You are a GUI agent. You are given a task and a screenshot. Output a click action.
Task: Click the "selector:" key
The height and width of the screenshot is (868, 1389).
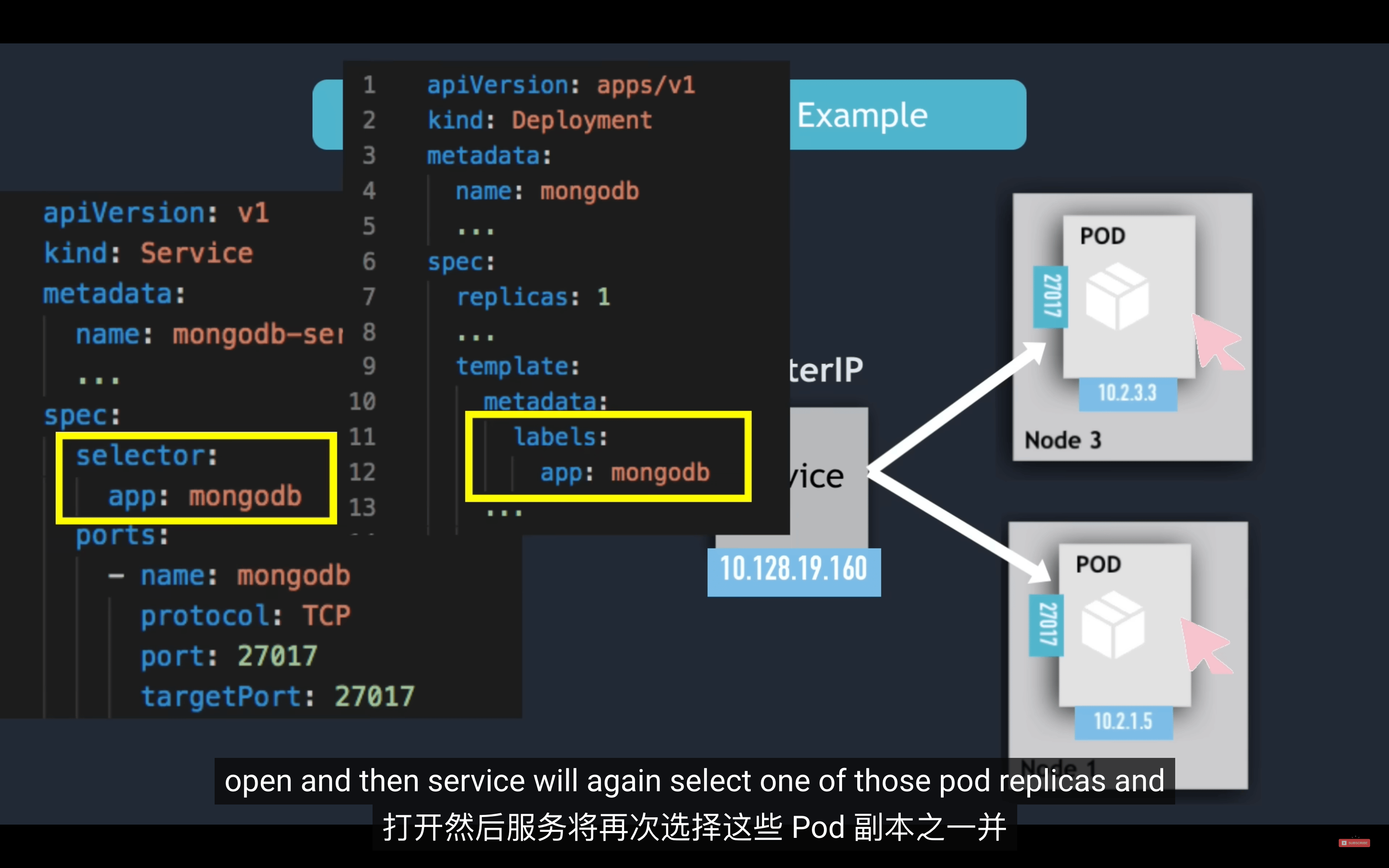click(146, 456)
